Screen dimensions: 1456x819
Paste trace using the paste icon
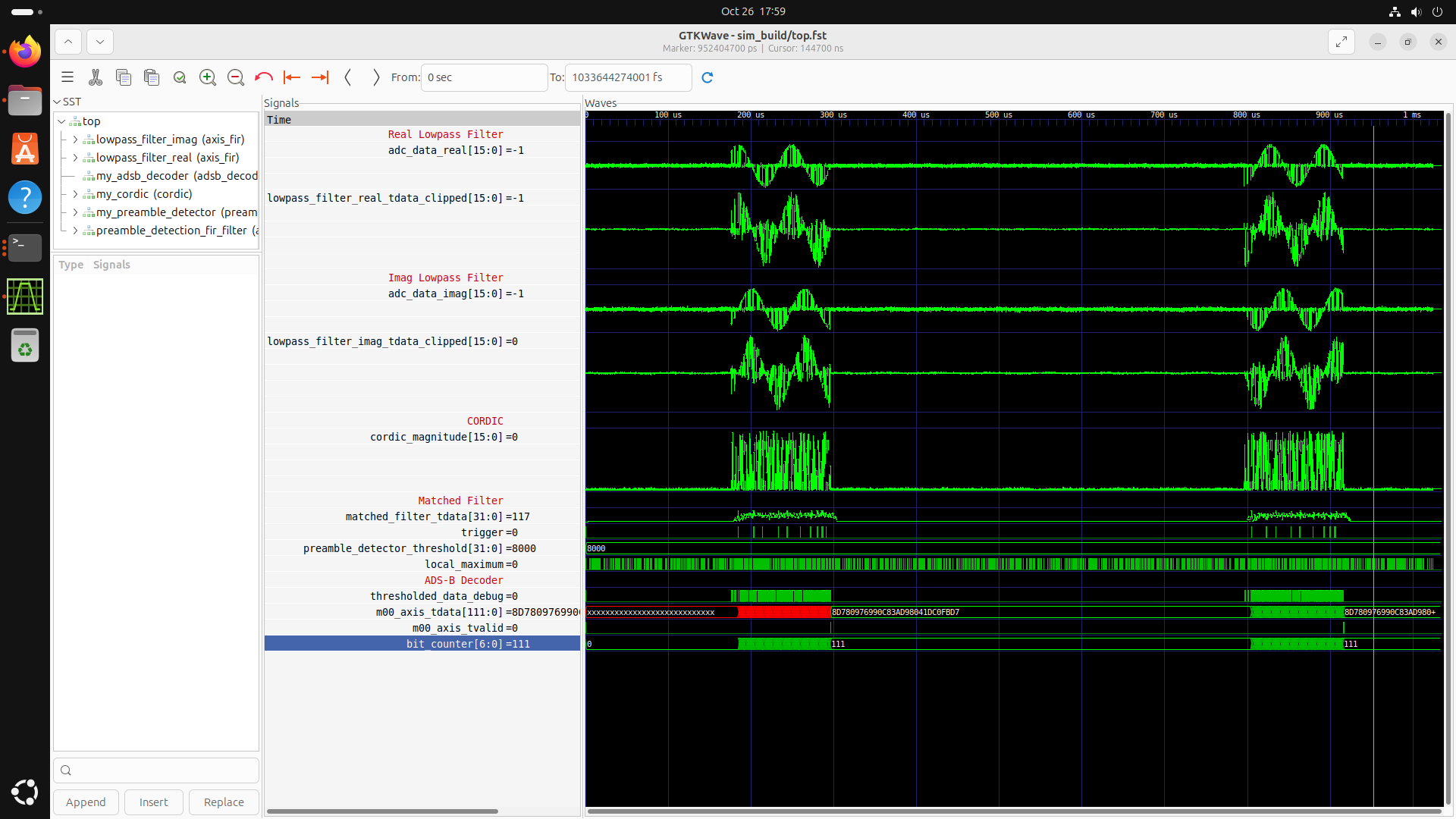pyautogui.click(x=152, y=77)
